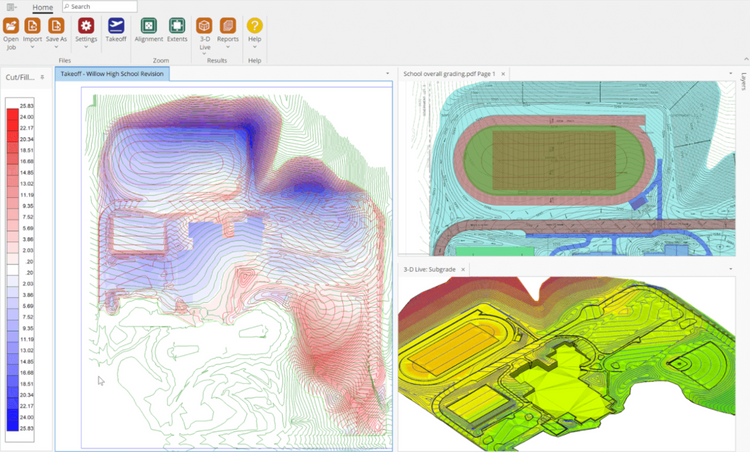Click the Help question mark icon

(x=254, y=25)
